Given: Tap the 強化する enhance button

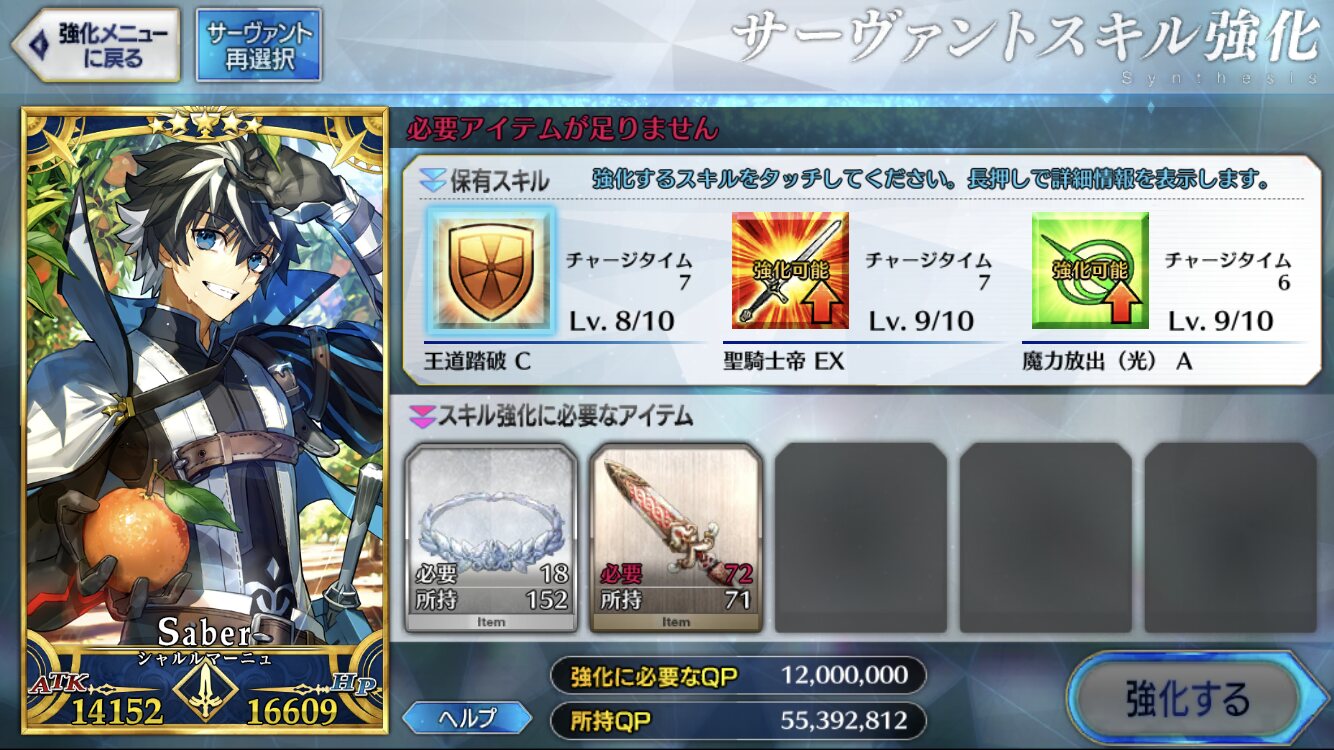Looking at the screenshot, I should click(x=1197, y=697).
